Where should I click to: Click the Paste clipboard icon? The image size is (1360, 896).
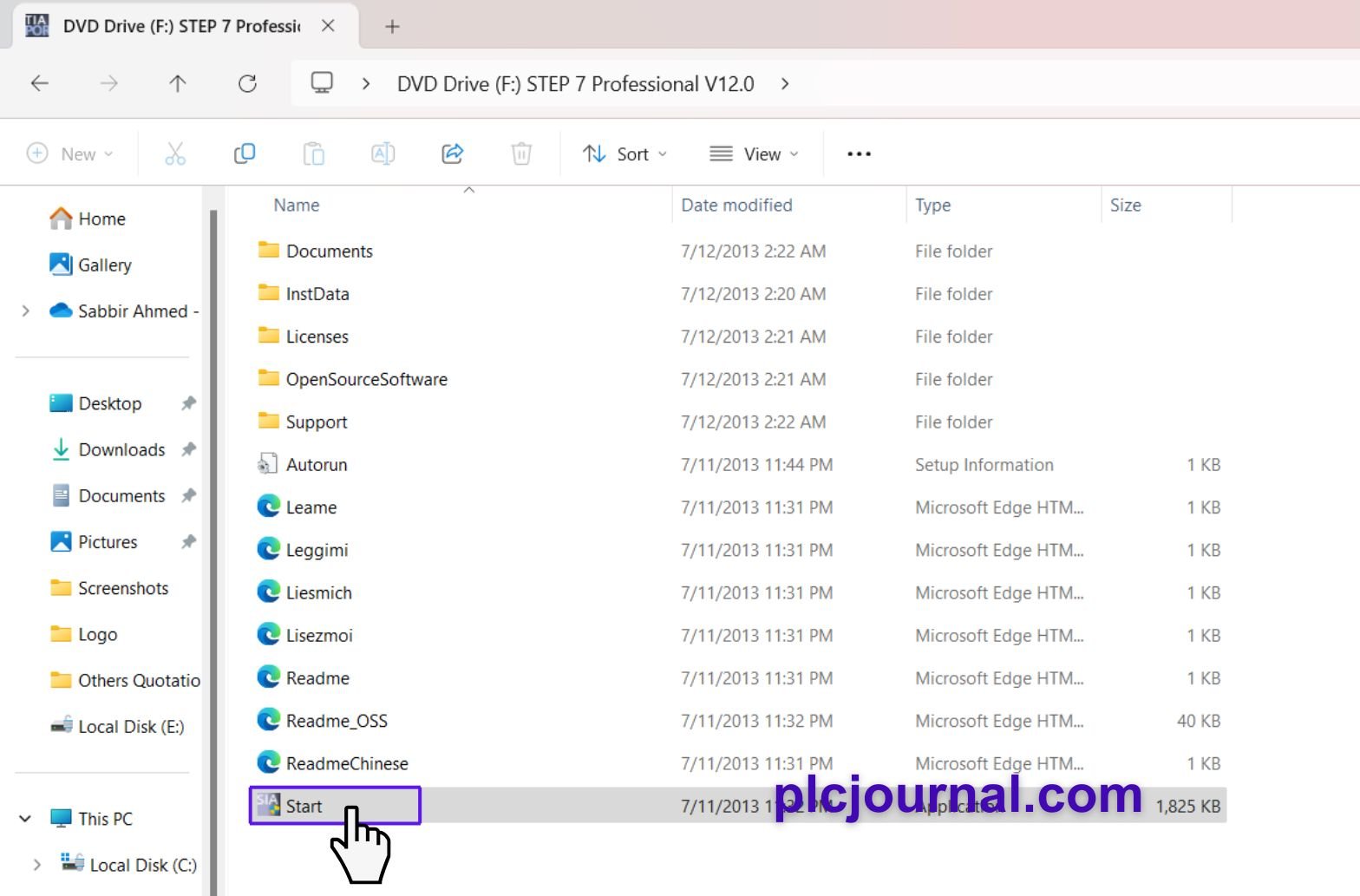pyautogui.click(x=313, y=154)
